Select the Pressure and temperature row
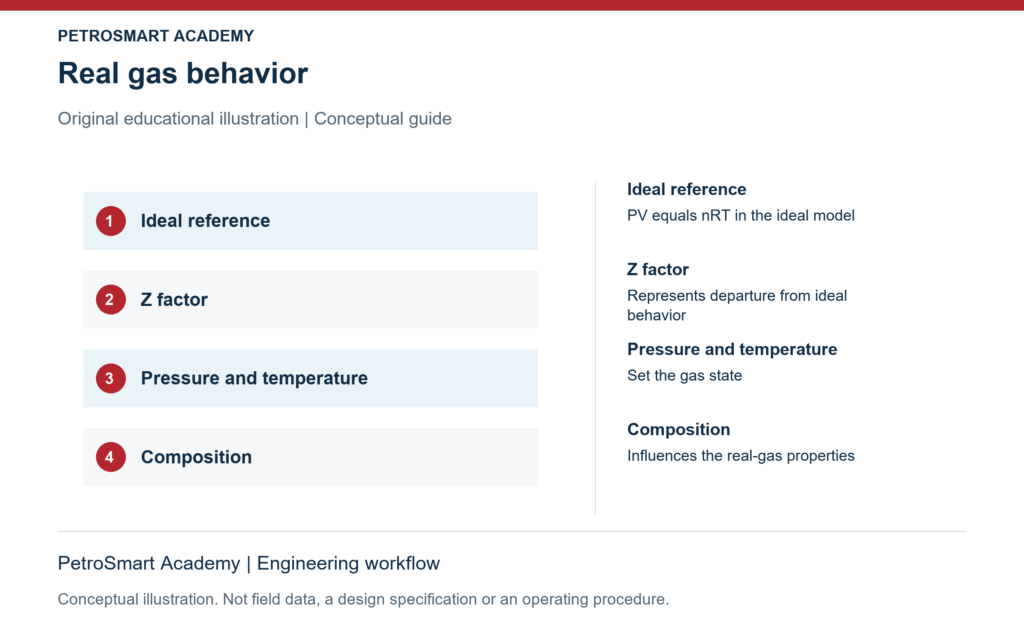This screenshot has width=1024, height=640. click(310, 378)
